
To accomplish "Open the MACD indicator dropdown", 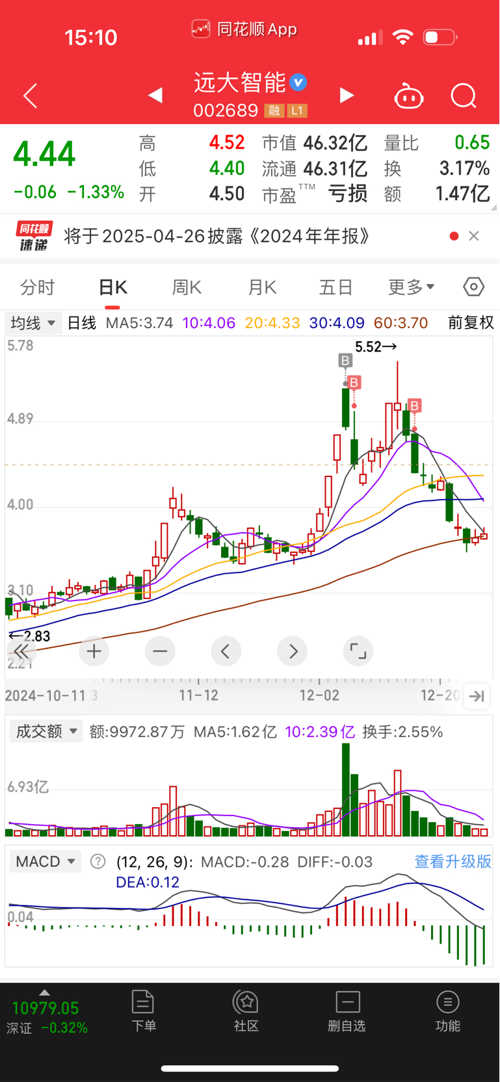I will tap(45, 861).
